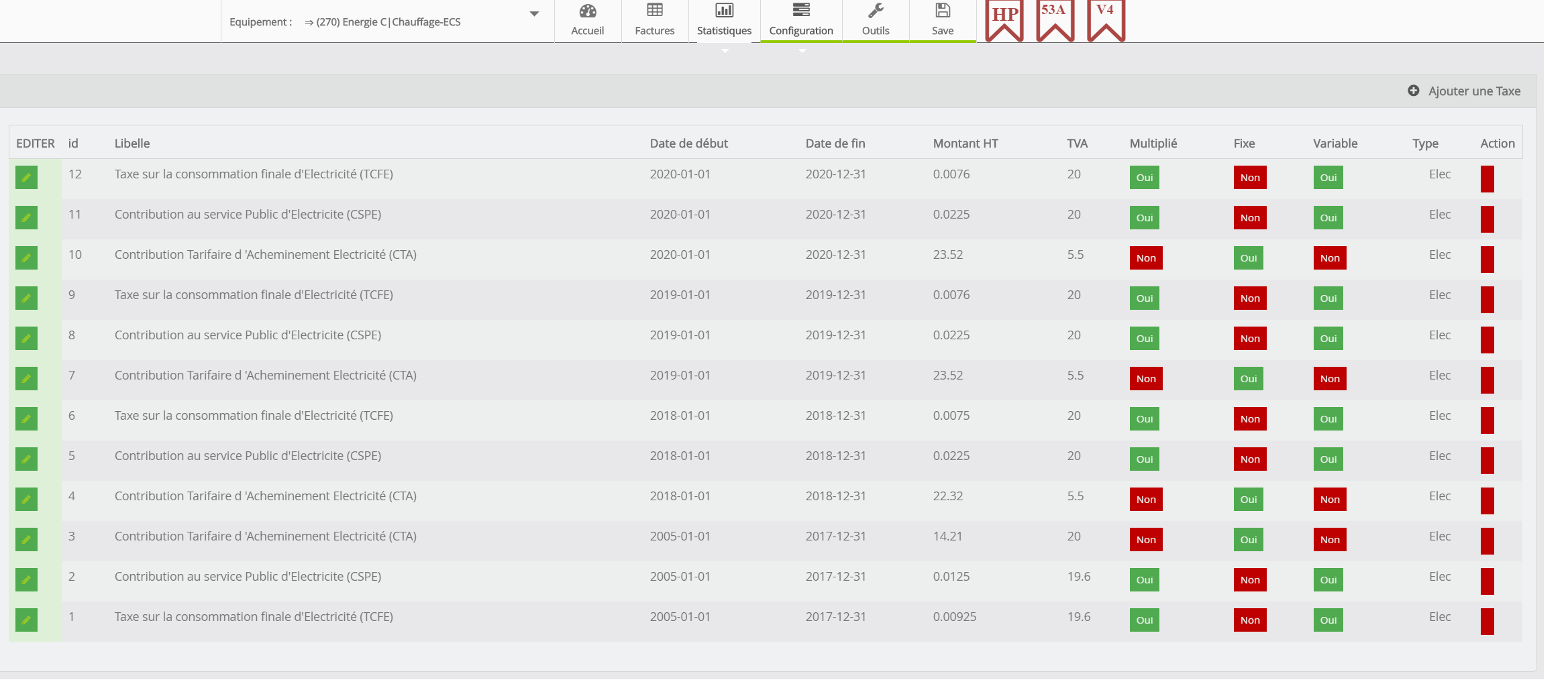This screenshot has width=1568, height=684.
Task: Open the Statistiques dropdown menu
Action: click(x=724, y=20)
